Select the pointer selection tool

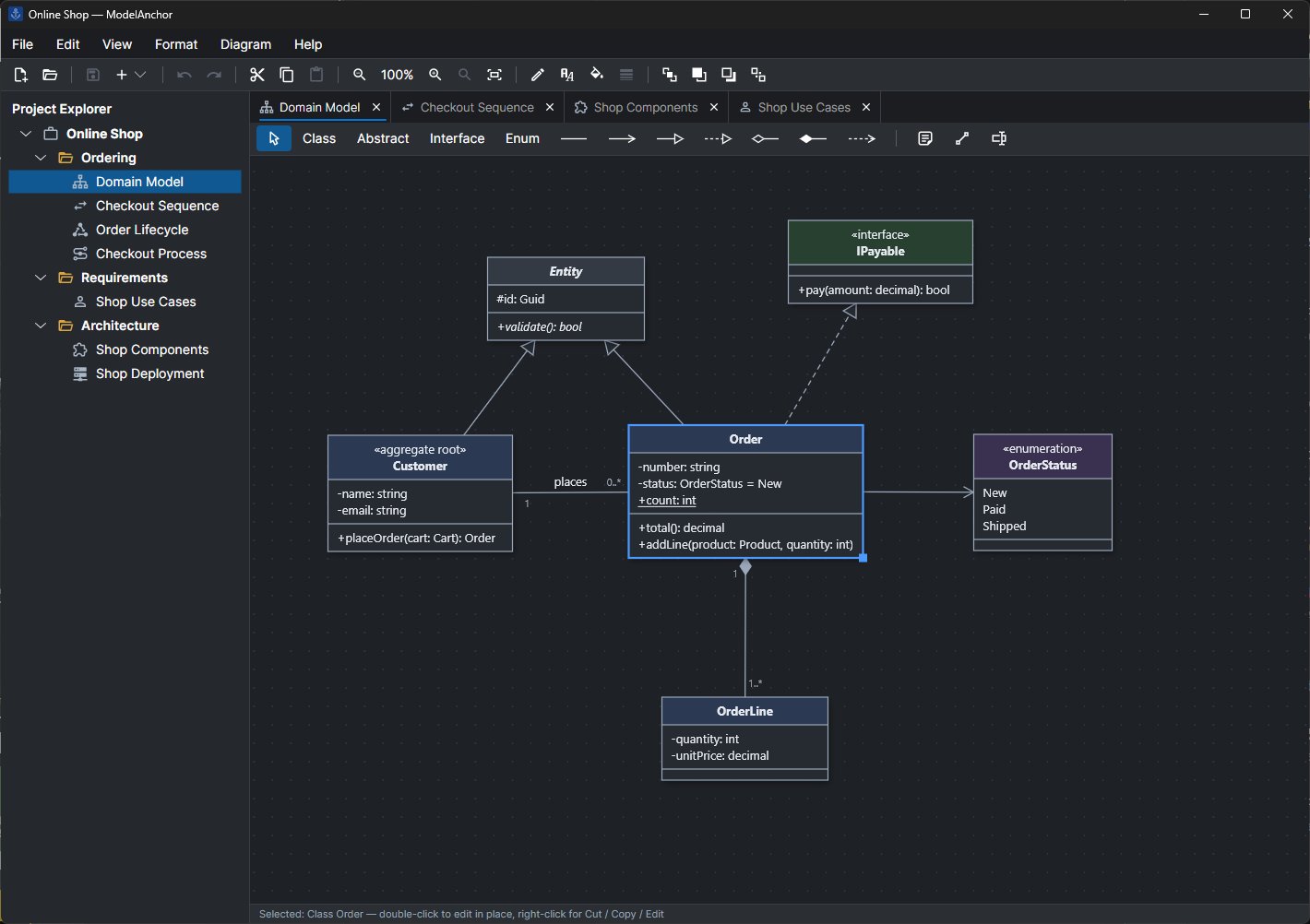click(274, 138)
